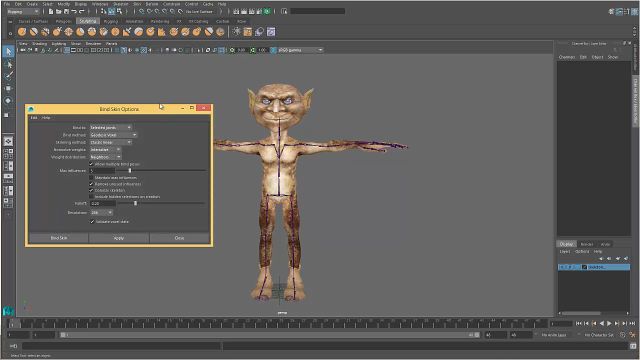Click the Undo arrow icon in top toolbar
This screenshot has height=360, width=640.
74,11
